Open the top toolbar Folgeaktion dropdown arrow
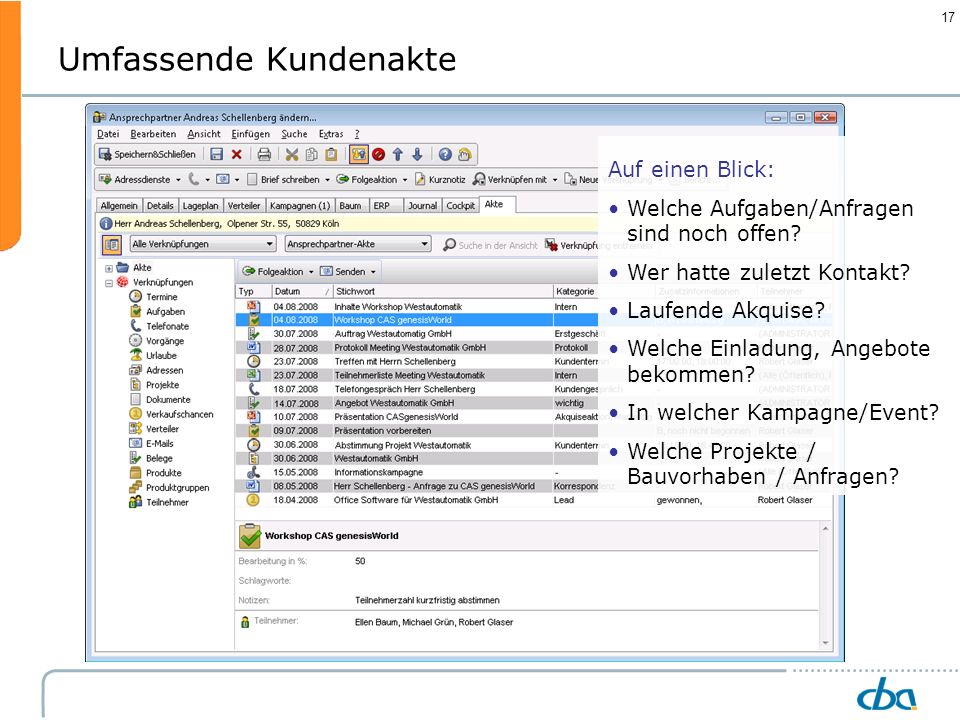Viewport: 960px width, 720px height. point(405,180)
